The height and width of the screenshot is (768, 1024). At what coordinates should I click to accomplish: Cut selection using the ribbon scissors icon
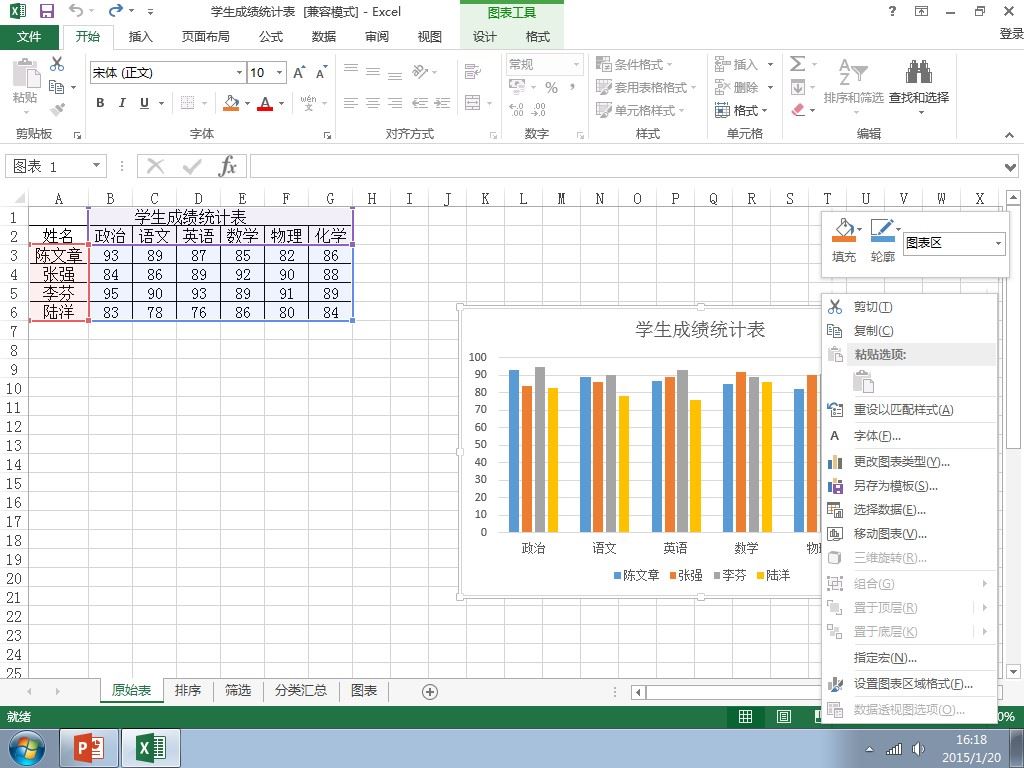tap(57, 64)
